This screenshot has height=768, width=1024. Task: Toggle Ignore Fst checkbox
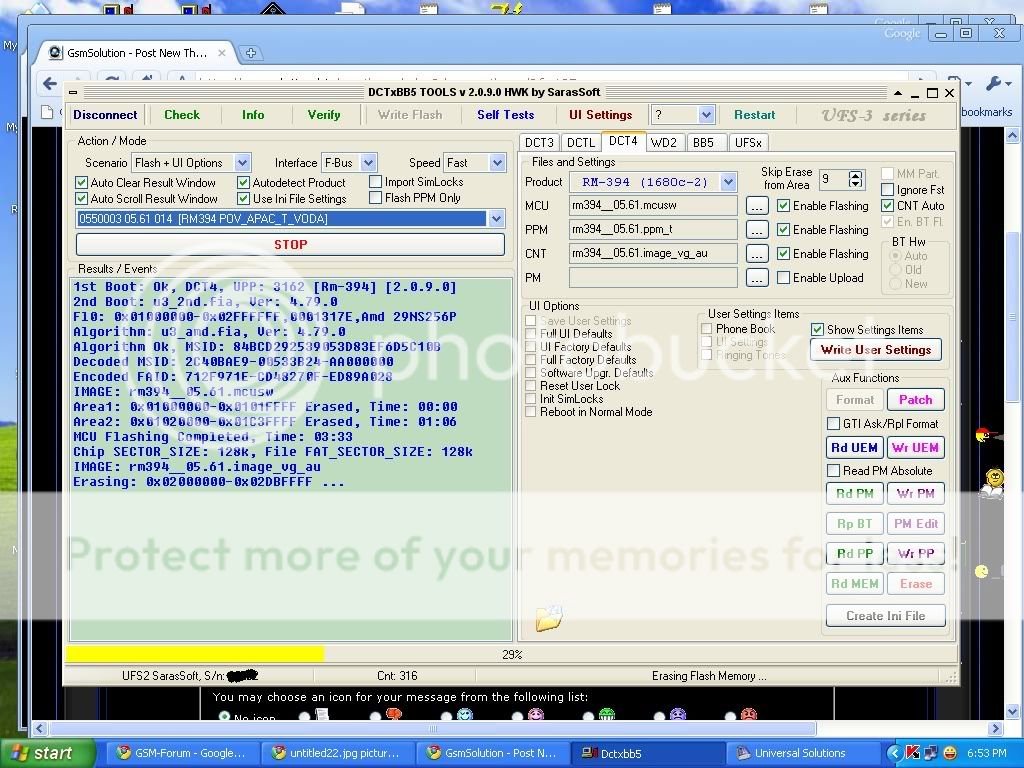(x=888, y=189)
